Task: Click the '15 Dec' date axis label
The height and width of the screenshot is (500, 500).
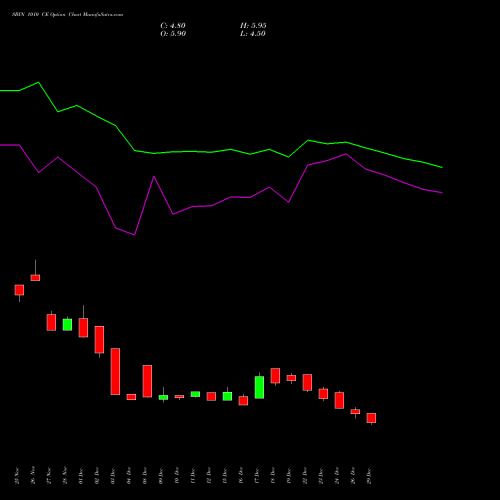Action: coord(225,476)
